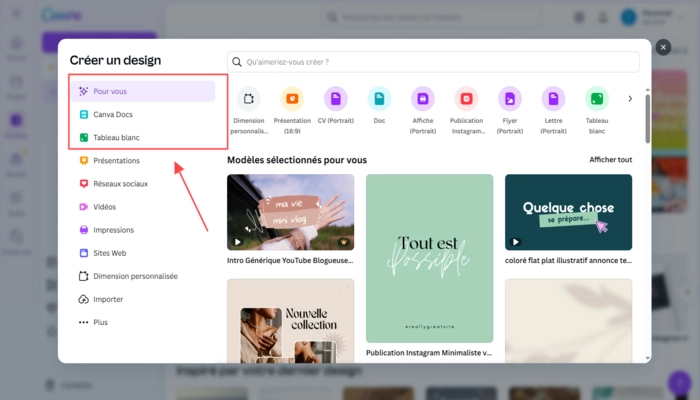Select the Flyer (Portrait) icon
This screenshot has width=700, height=400.
(x=510, y=99)
